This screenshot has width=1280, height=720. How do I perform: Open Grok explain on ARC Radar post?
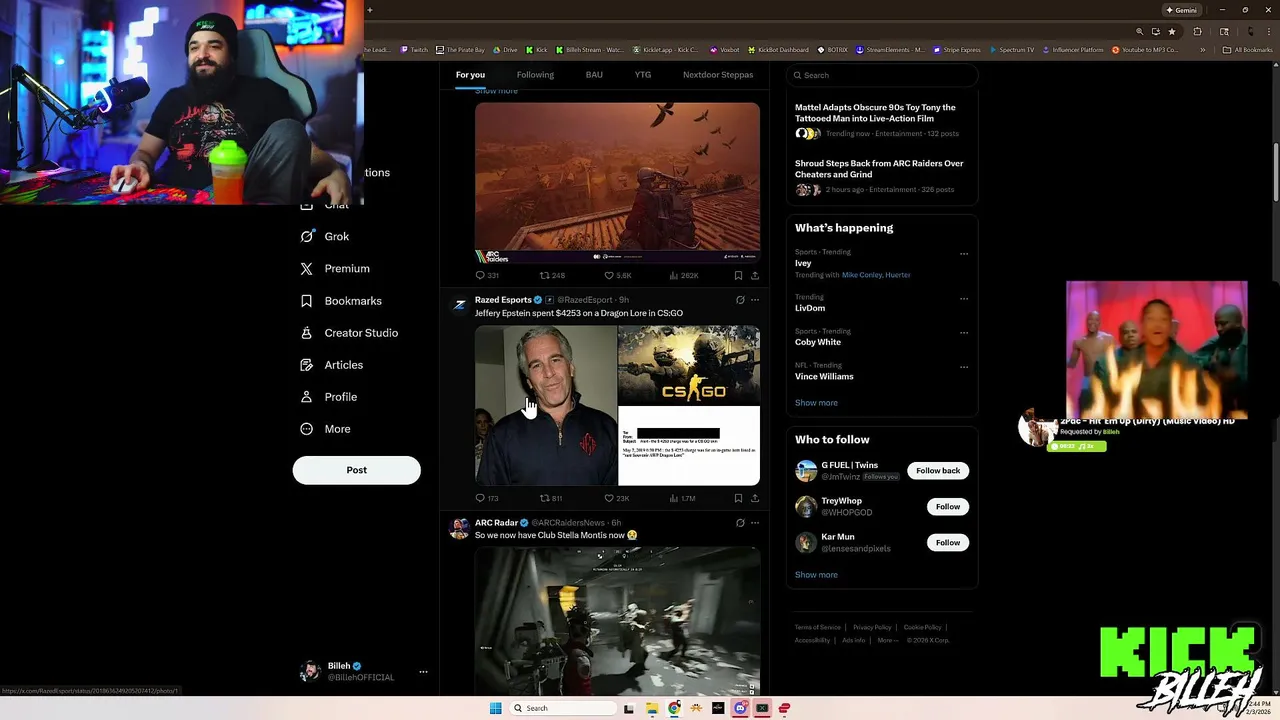pos(740,522)
